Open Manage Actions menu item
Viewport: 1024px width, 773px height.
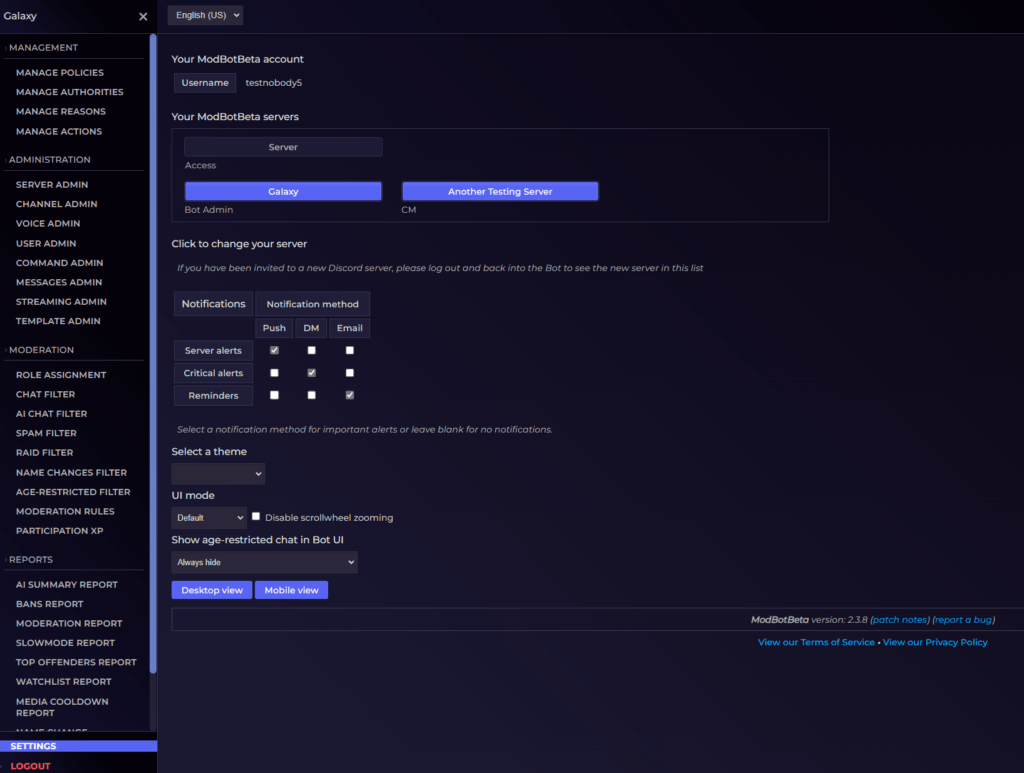(59, 131)
